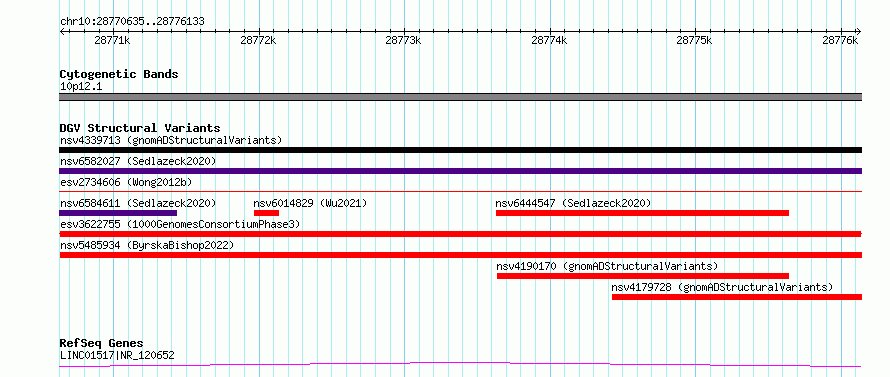Click the thin red esv2734606 line
The width and height of the screenshot is (890, 377).
click(460, 192)
